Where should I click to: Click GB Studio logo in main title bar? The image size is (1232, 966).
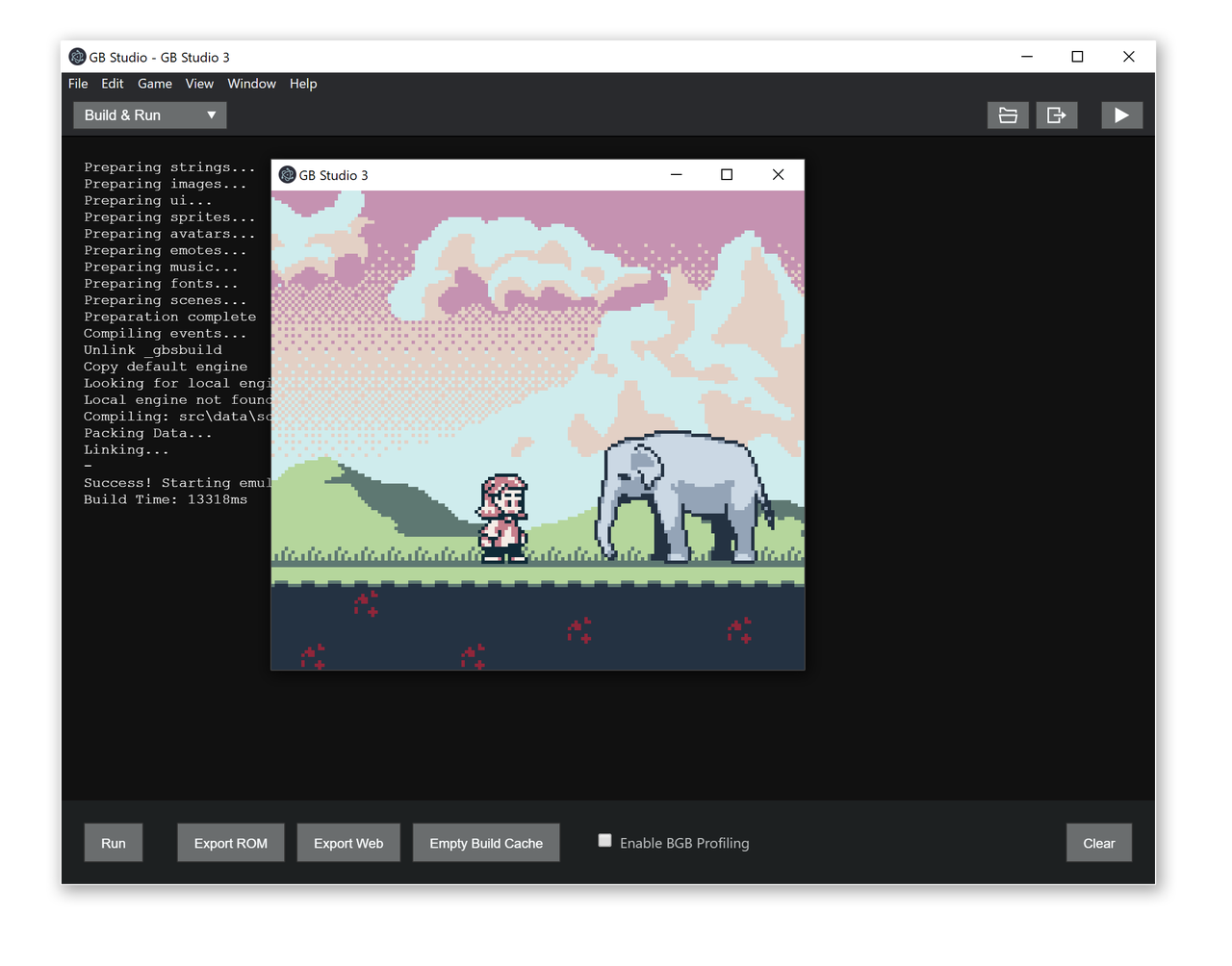pos(78,58)
